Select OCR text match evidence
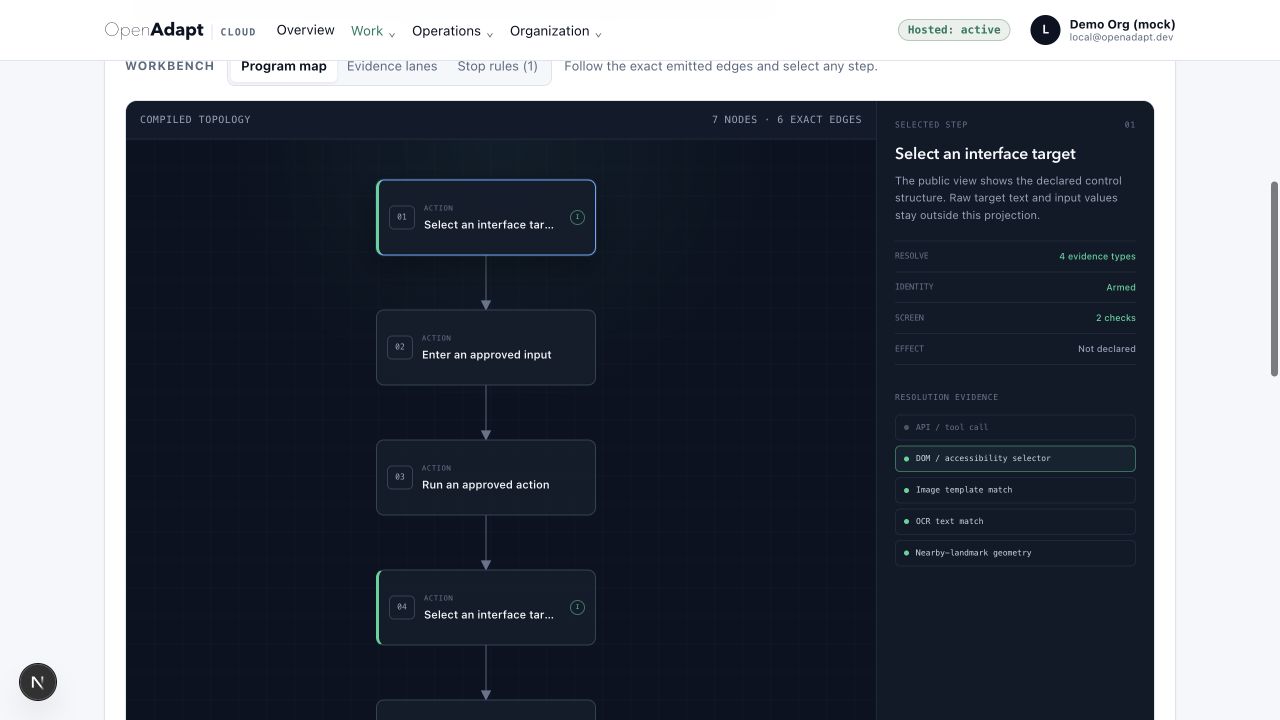 [1015, 521]
